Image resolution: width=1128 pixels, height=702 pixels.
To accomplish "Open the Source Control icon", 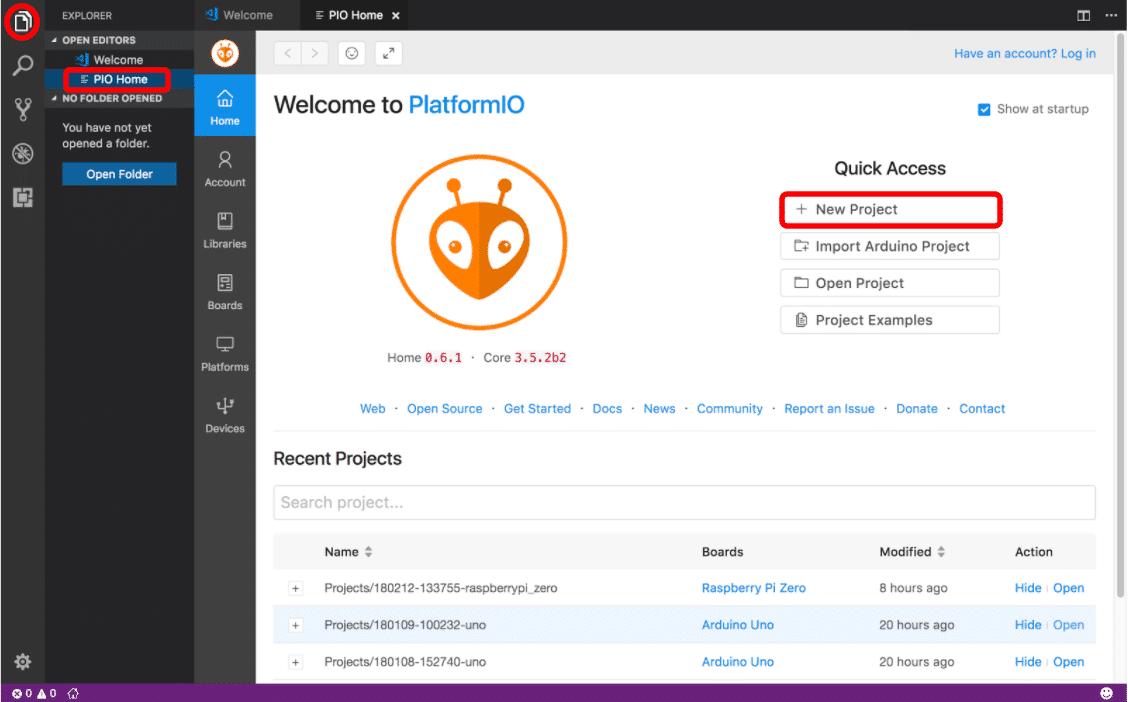I will [x=22, y=109].
